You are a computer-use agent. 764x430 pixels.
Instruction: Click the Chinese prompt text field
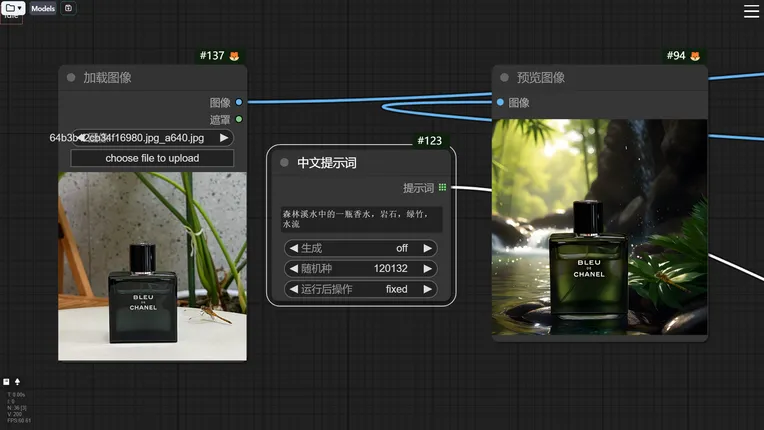click(361, 219)
